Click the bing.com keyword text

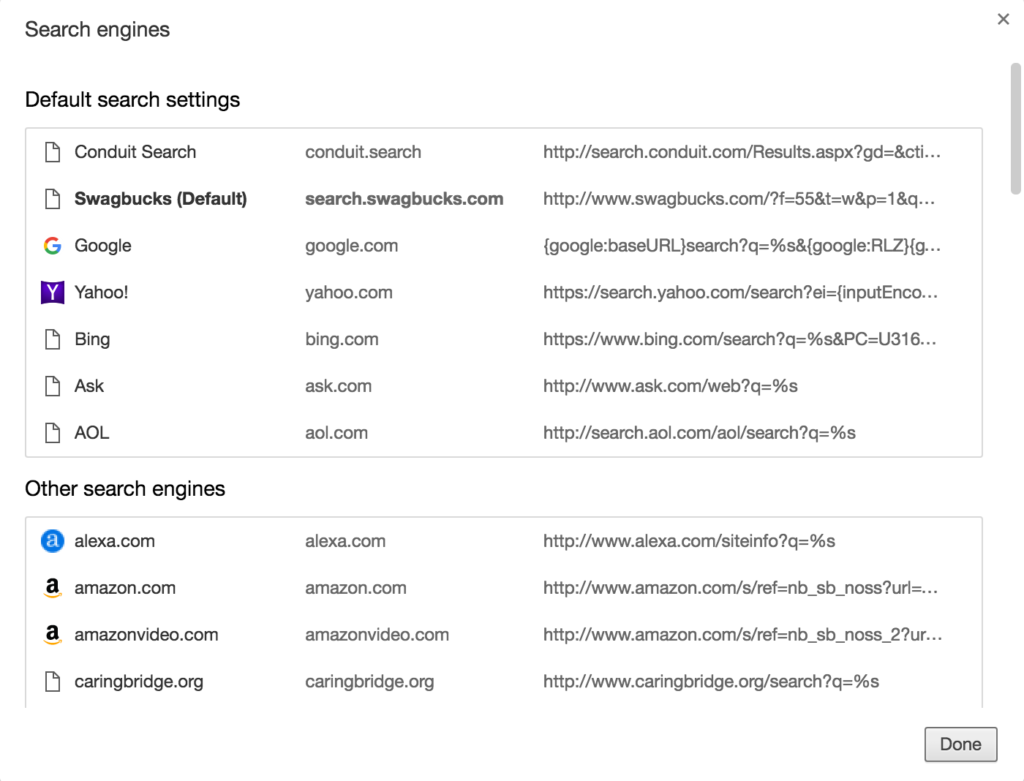[341, 340]
